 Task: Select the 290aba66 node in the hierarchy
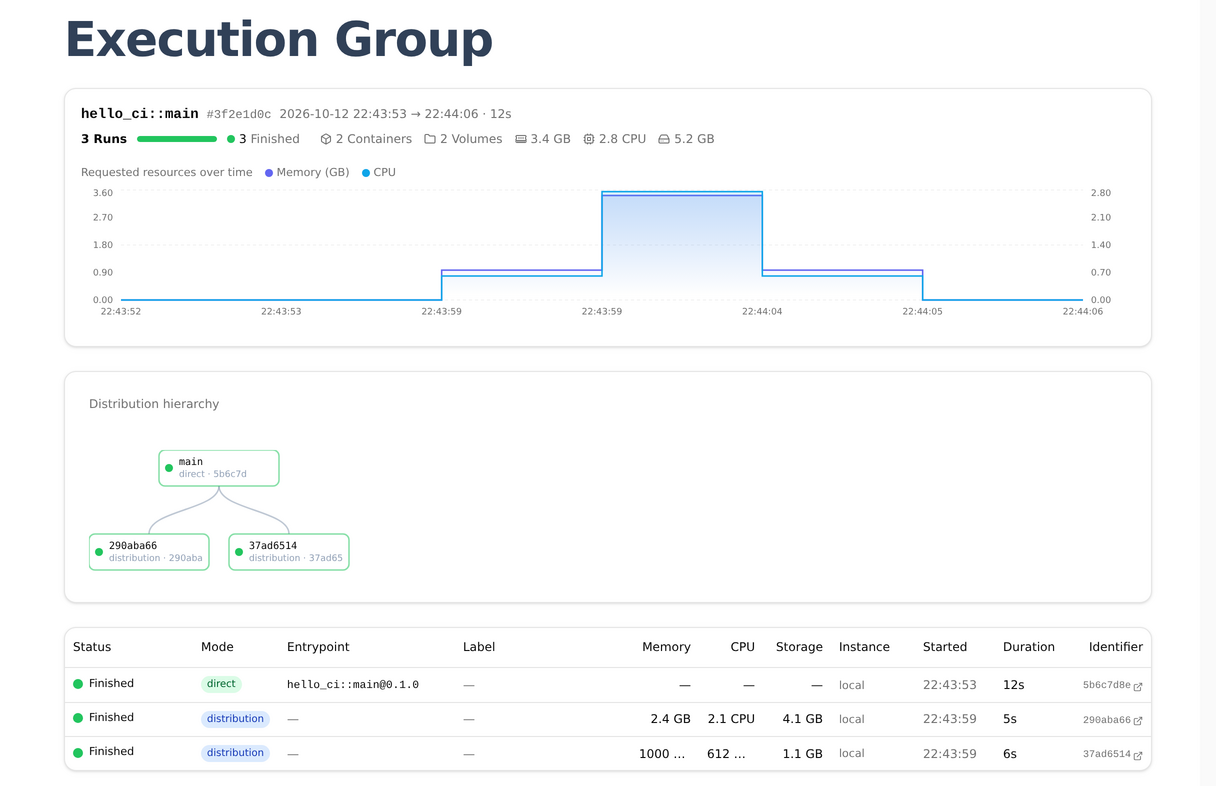click(x=149, y=552)
